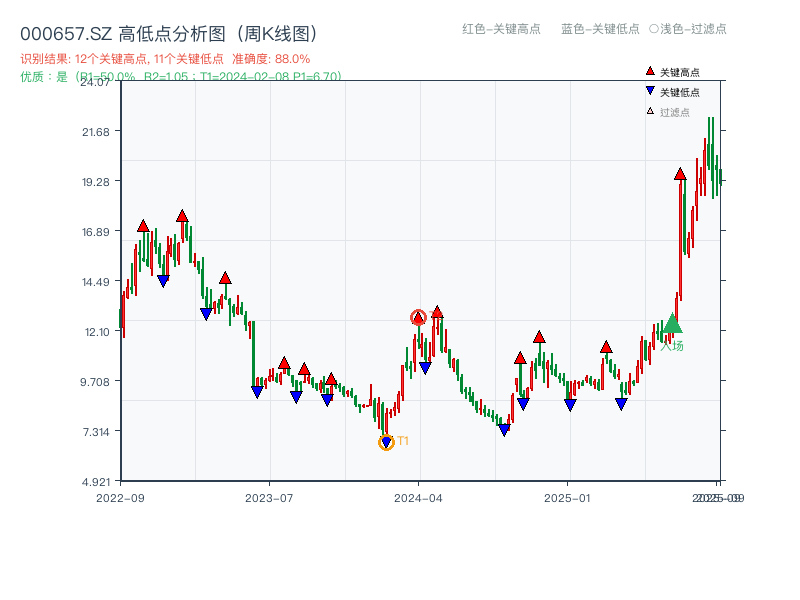Click the blue 关键低点 triangle icon in the legend box
The height and width of the screenshot is (600, 800).
(x=650, y=92)
